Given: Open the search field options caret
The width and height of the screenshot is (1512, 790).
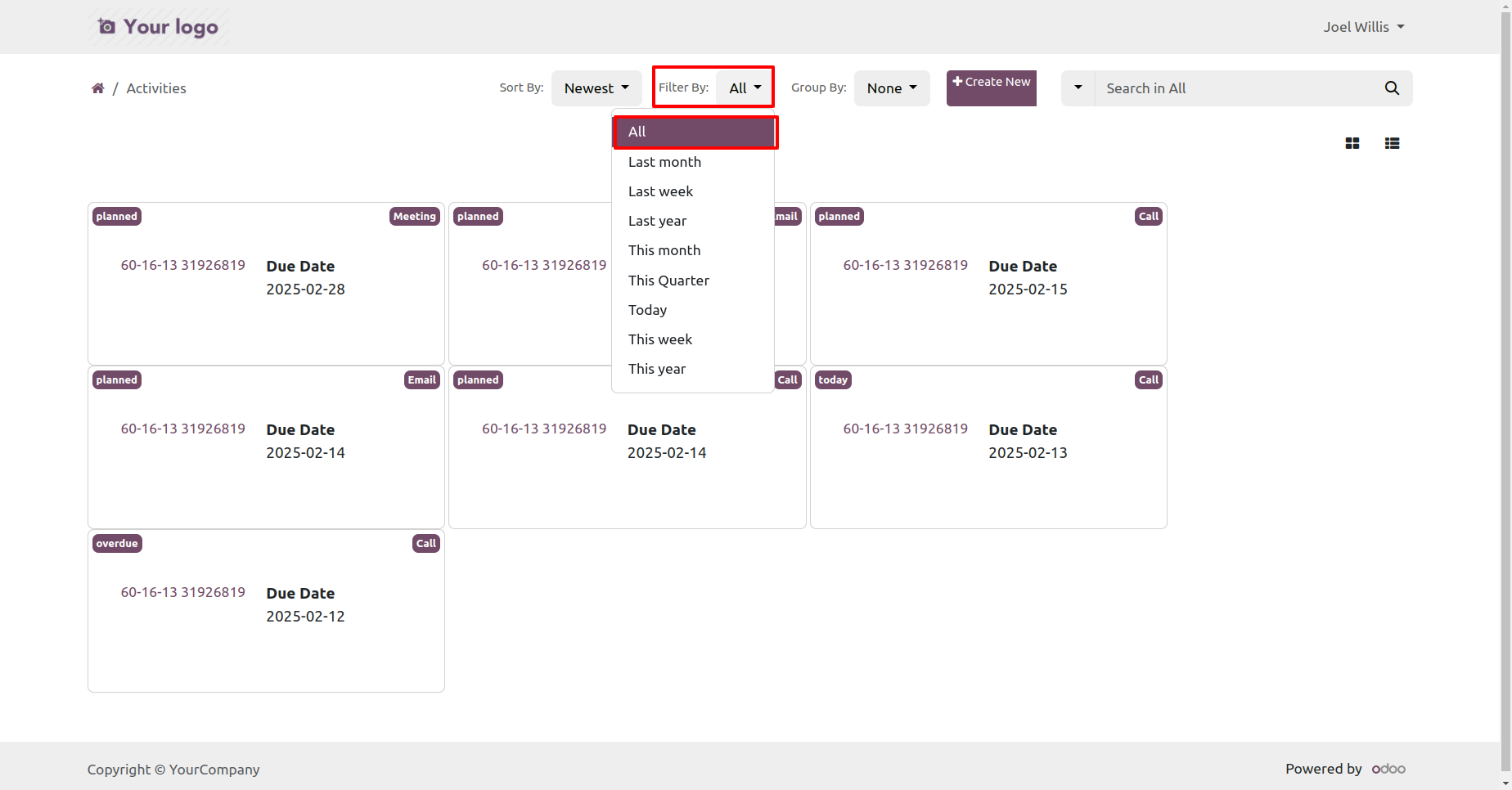Looking at the screenshot, I should 1078,88.
